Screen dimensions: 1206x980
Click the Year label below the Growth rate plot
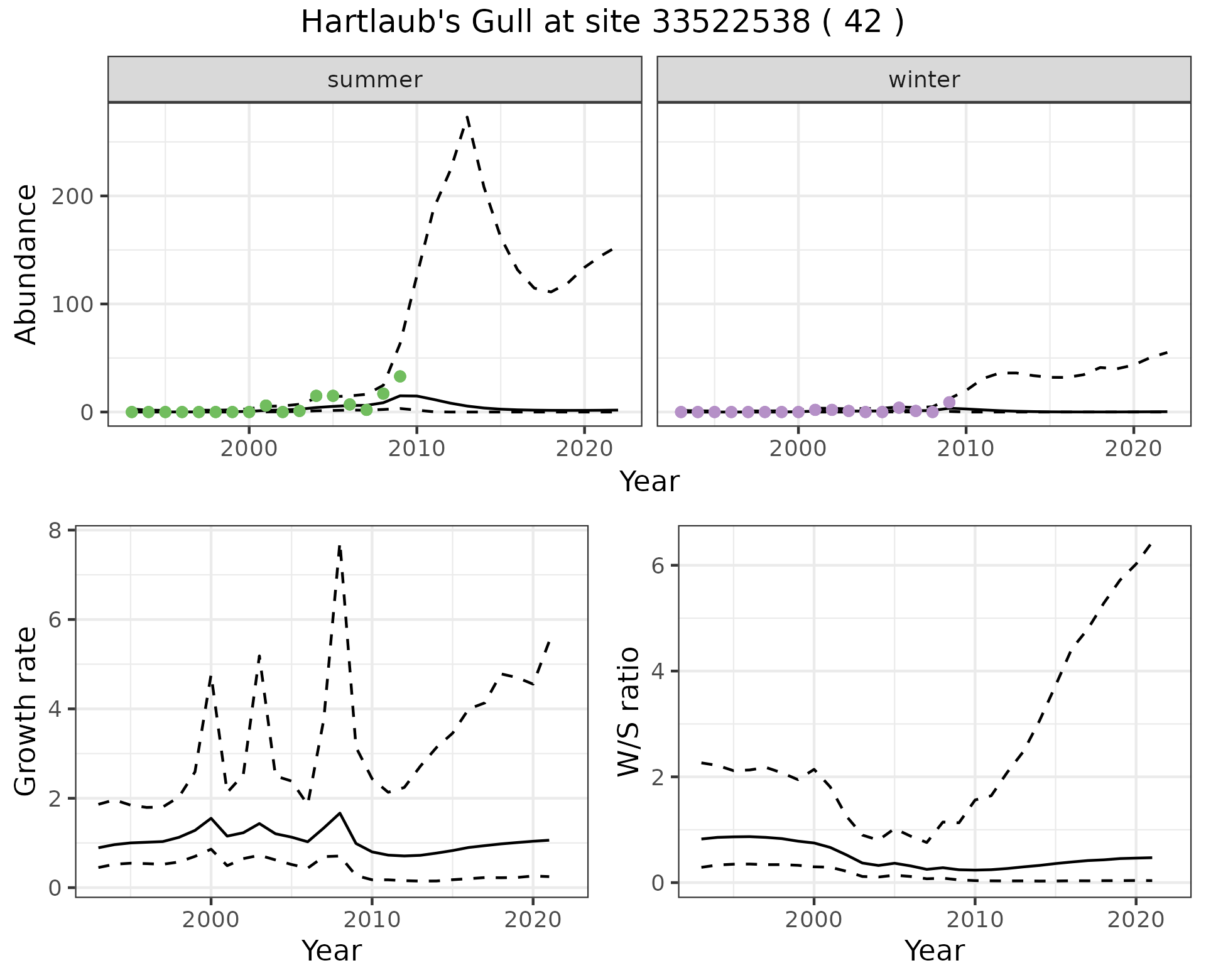[332, 951]
